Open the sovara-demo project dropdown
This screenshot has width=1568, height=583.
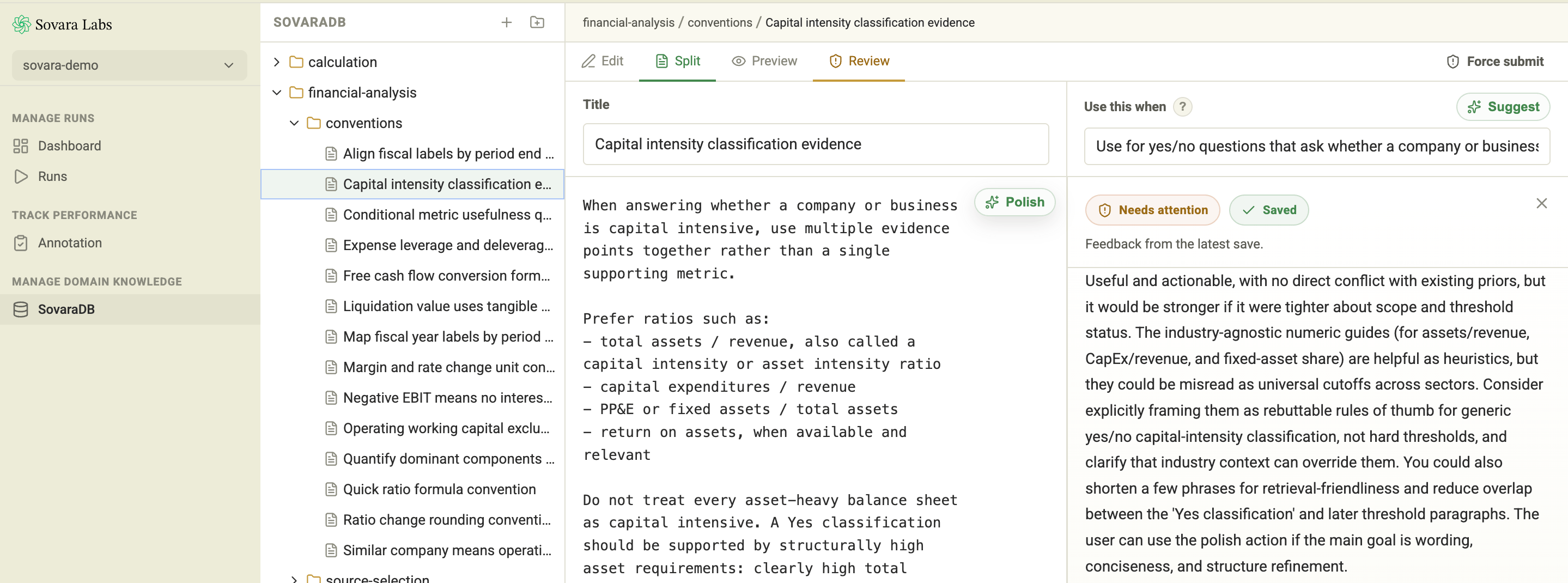[x=129, y=65]
